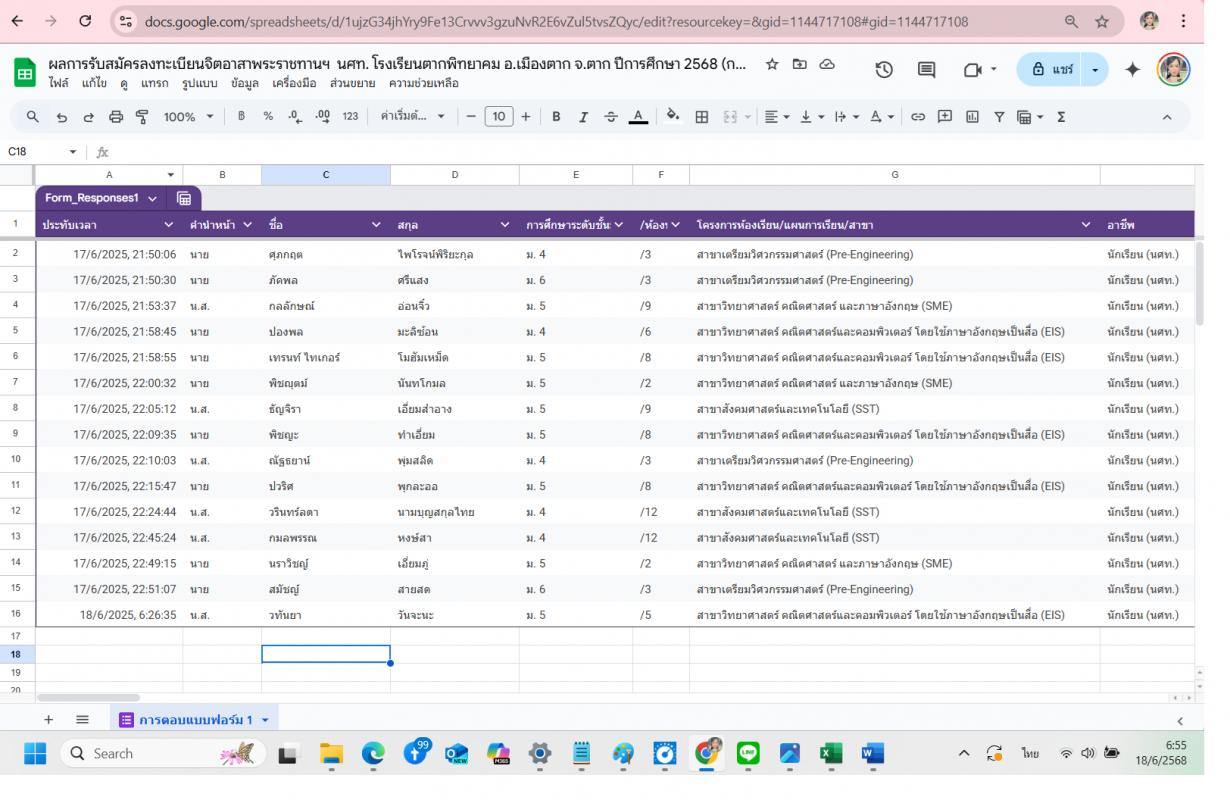Open the Gemini sparkle assistant
This screenshot has width=1230, height=800.
pos(1133,70)
